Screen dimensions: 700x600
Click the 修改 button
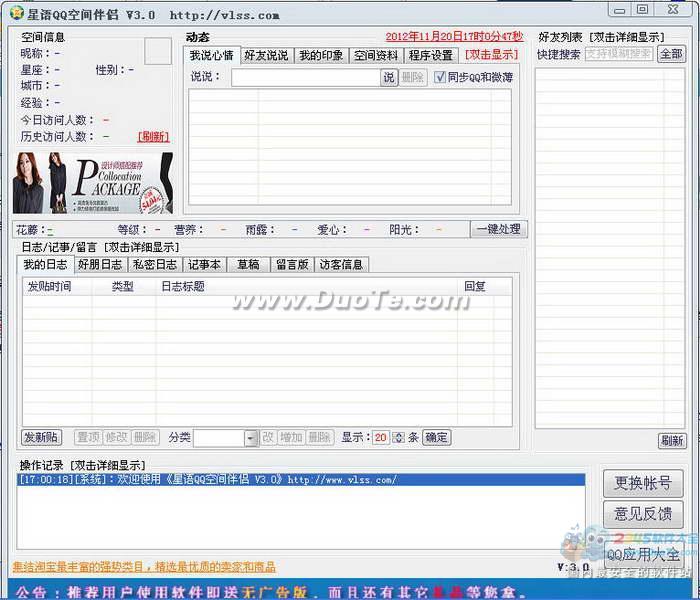pos(117,437)
